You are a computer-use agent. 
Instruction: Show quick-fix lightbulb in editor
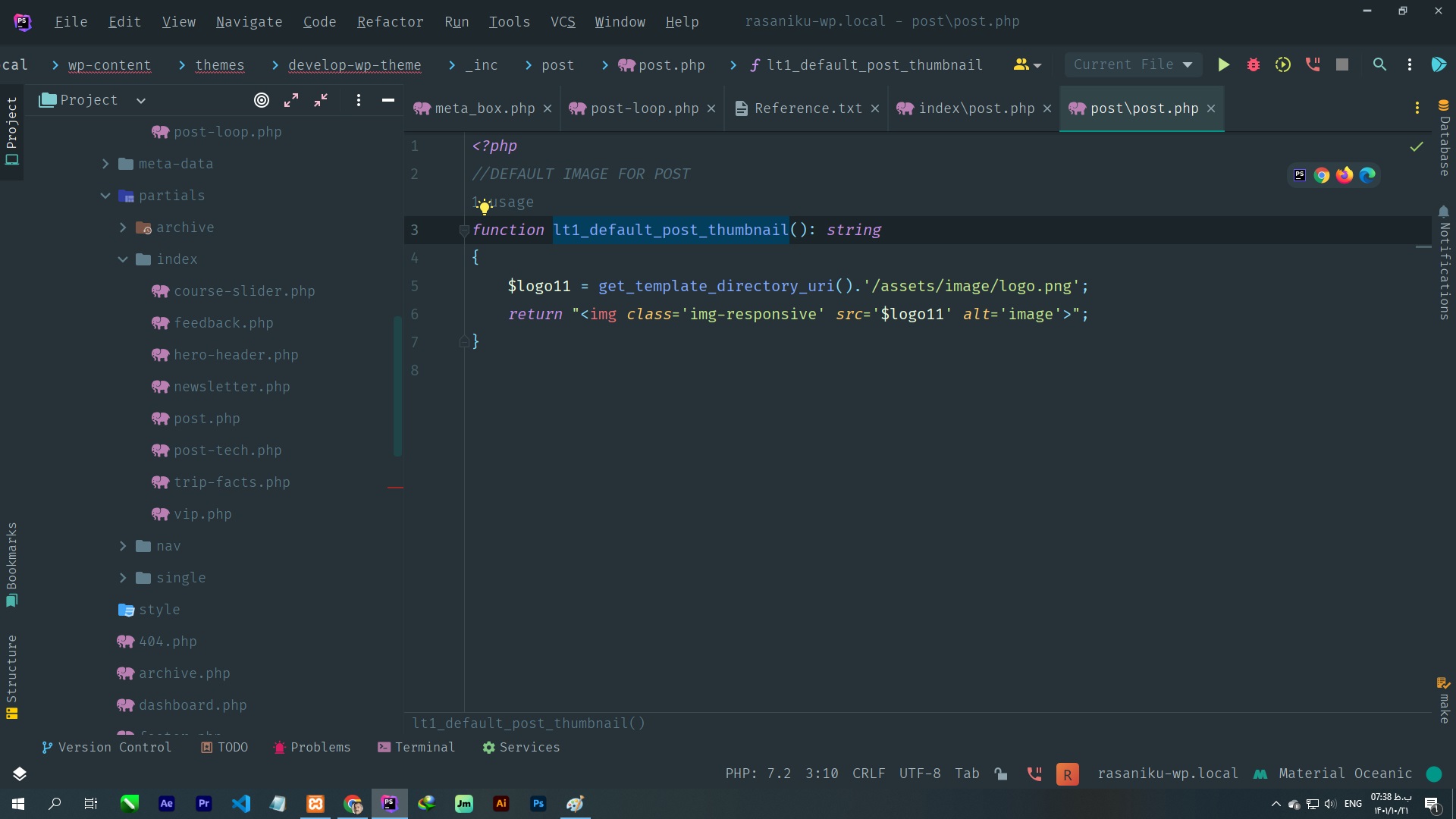point(485,207)
